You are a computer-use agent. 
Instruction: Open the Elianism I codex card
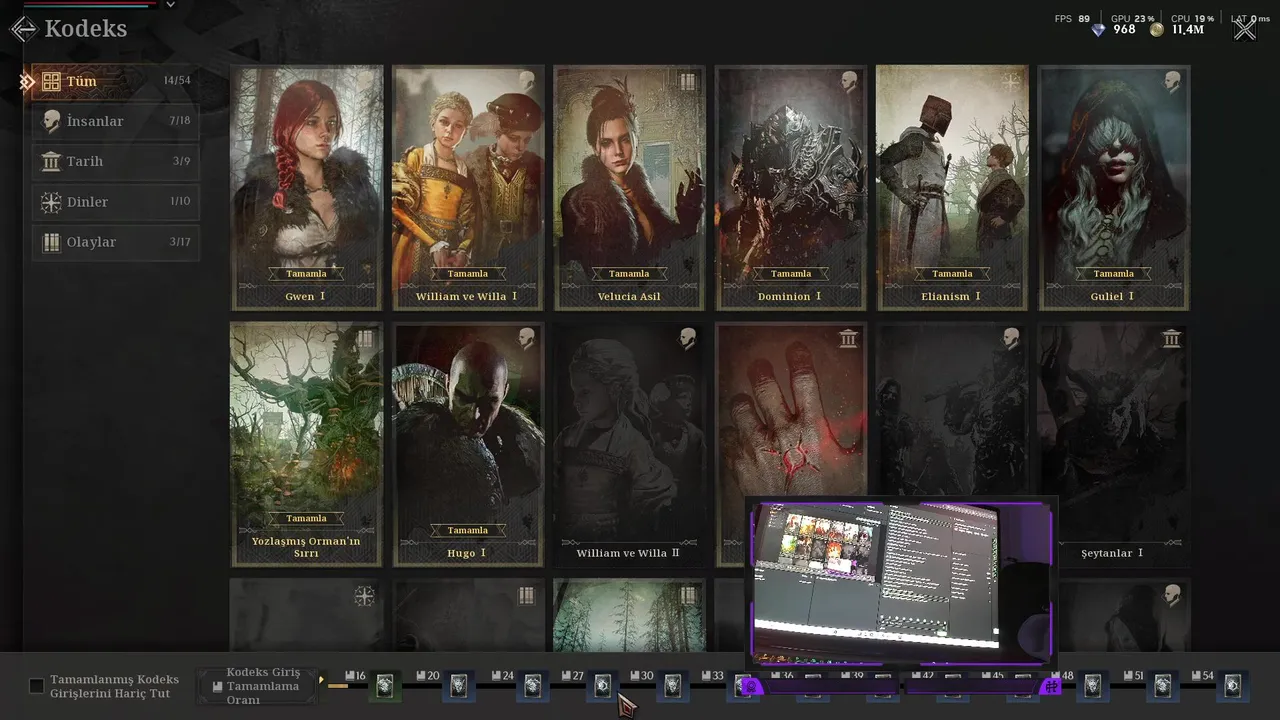(x=952, y=188)
